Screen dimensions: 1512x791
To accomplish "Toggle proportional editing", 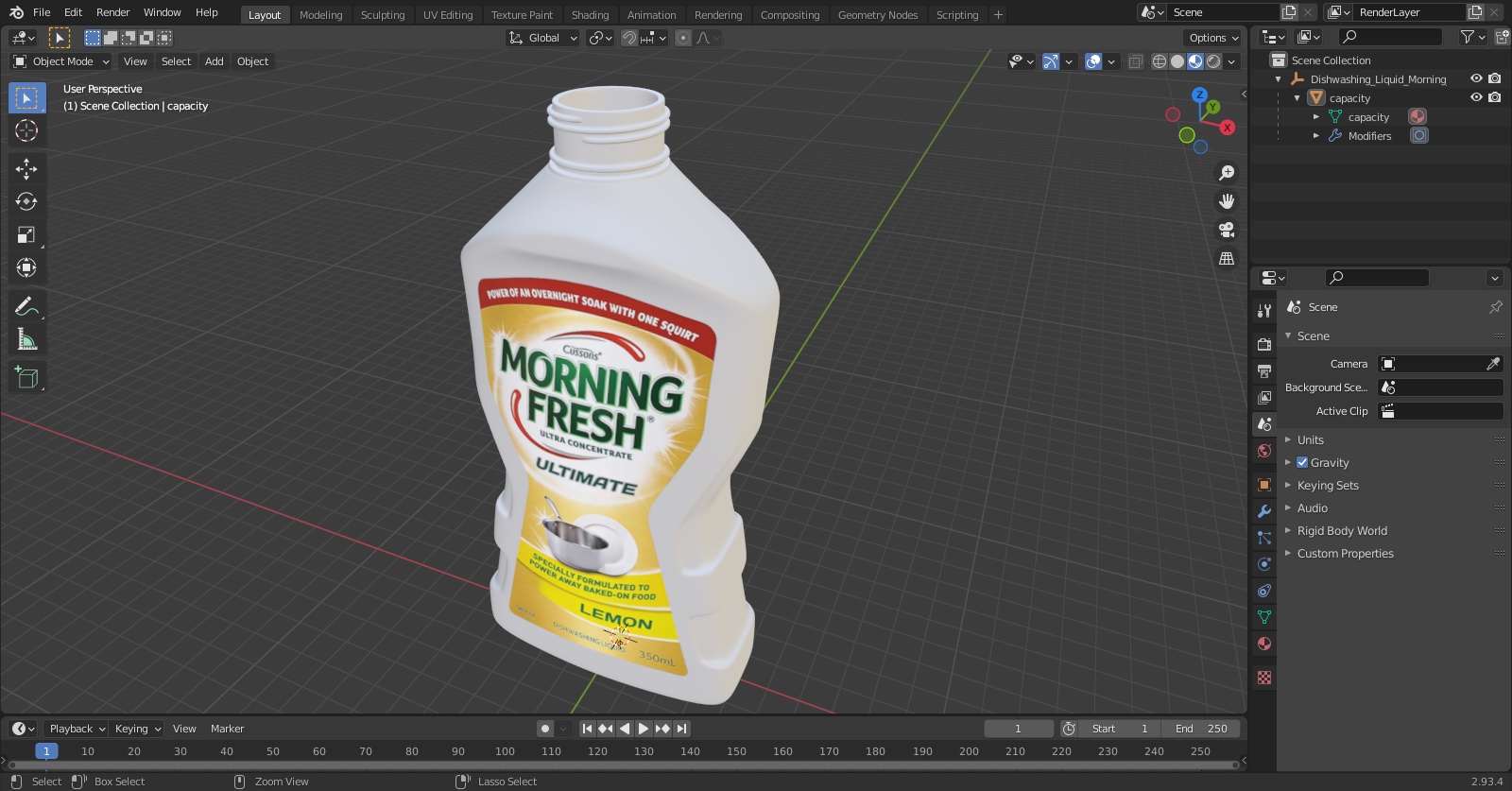I will 683,38.
